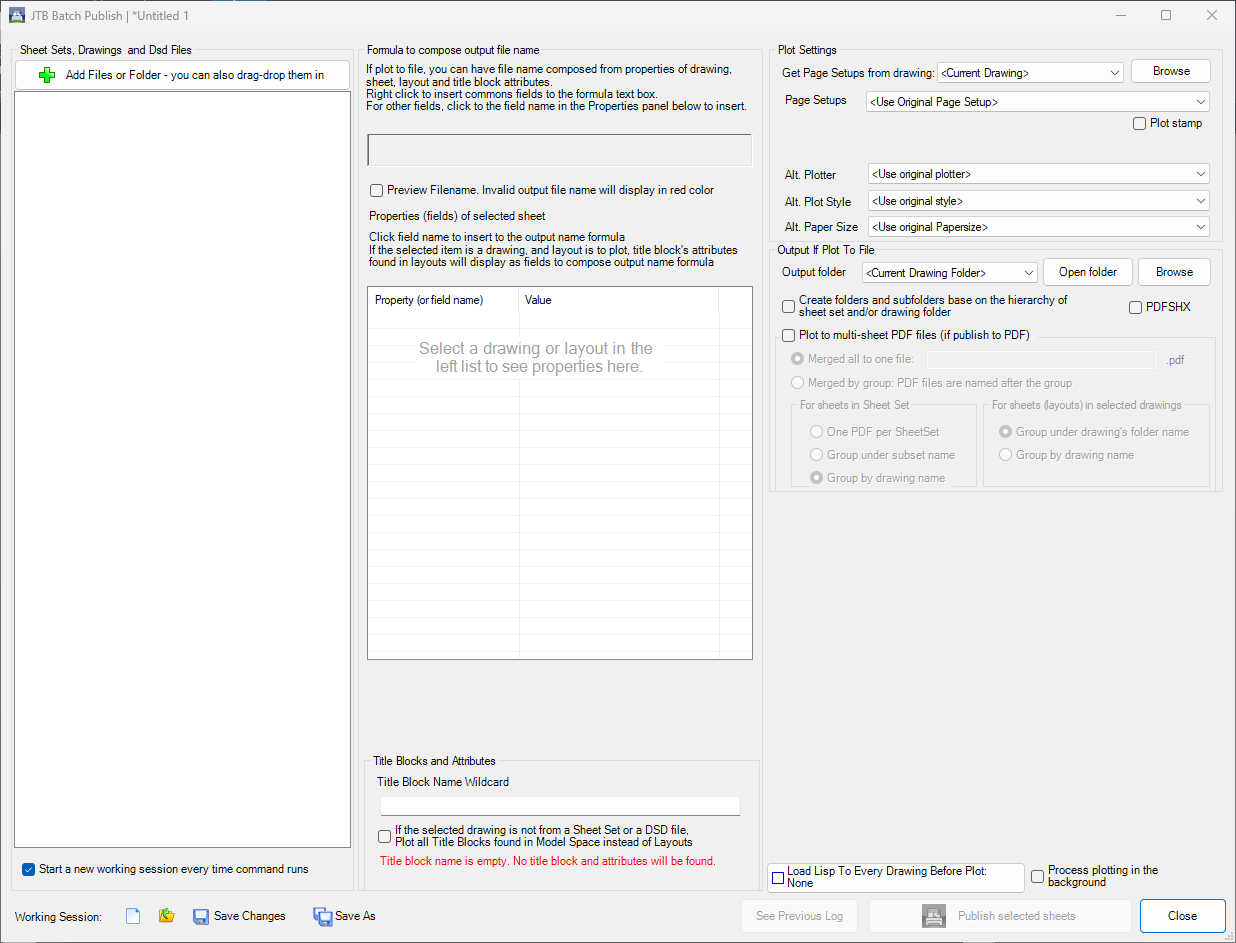Click Save Changes in Working Session bar
The width and height of the screenshot is (1236, 943).
pyautogui.click(x=239, y=916)
